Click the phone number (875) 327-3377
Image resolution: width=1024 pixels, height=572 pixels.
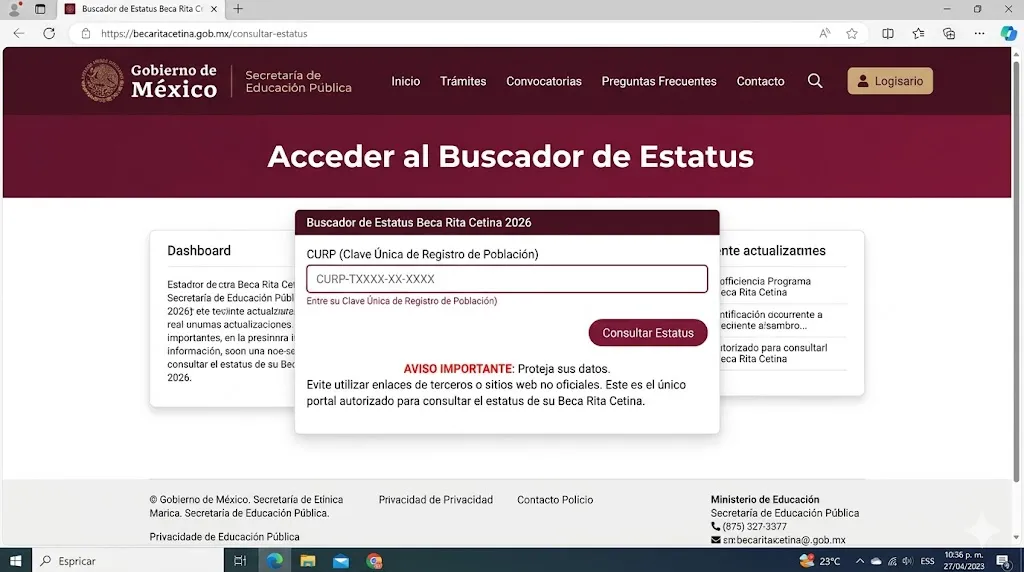click(x=754, y=526)
